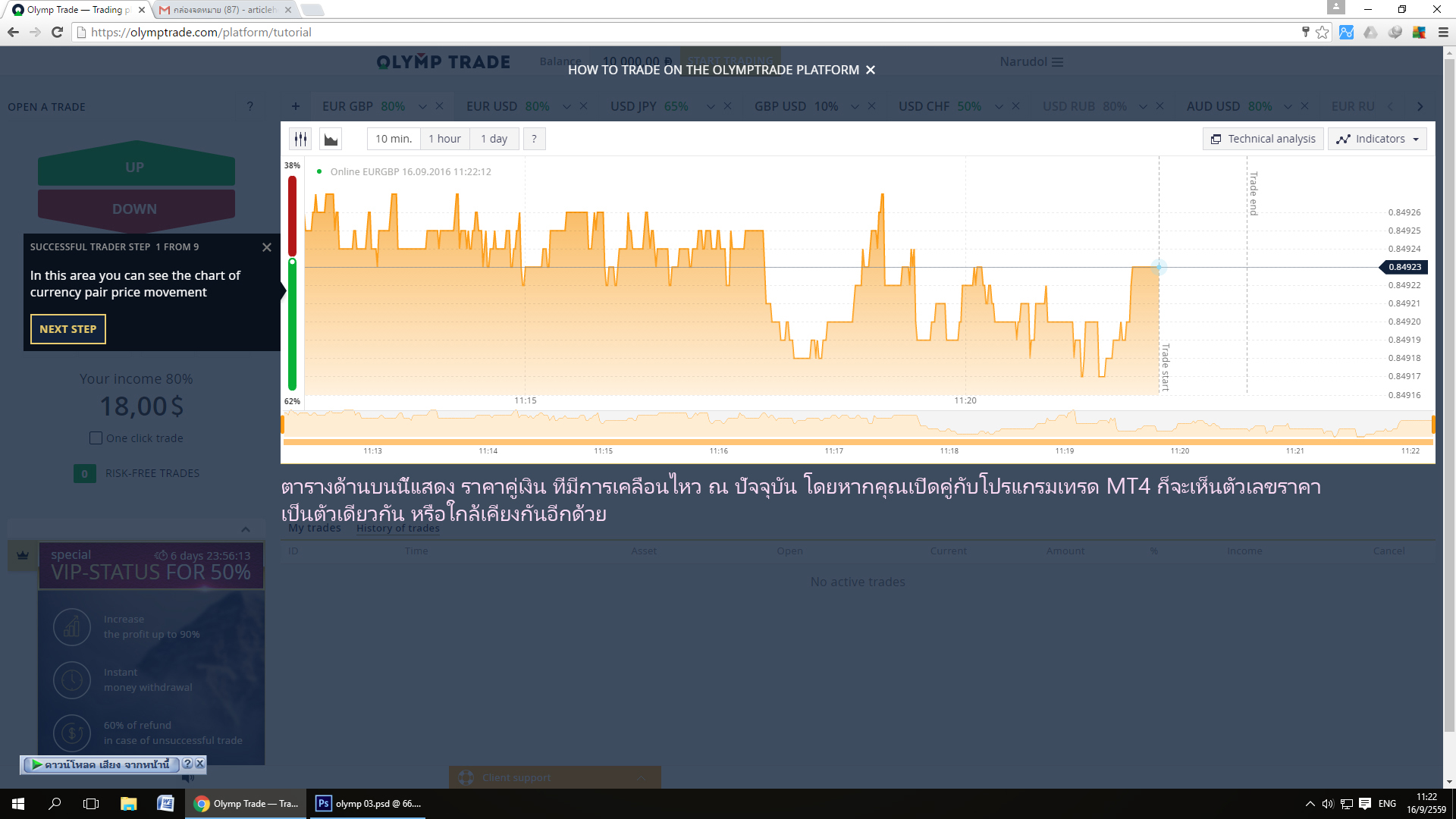The image size is (1456, 819).
Task: Set the 10 min. timeframe
Action: point(394,139)
